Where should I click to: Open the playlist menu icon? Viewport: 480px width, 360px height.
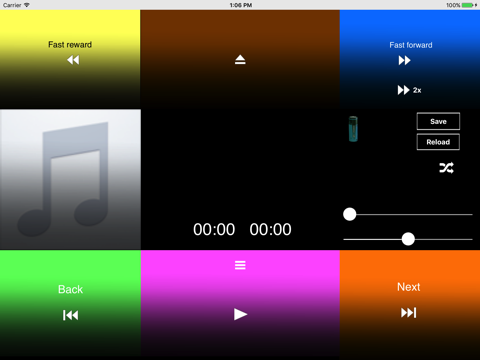240,265
